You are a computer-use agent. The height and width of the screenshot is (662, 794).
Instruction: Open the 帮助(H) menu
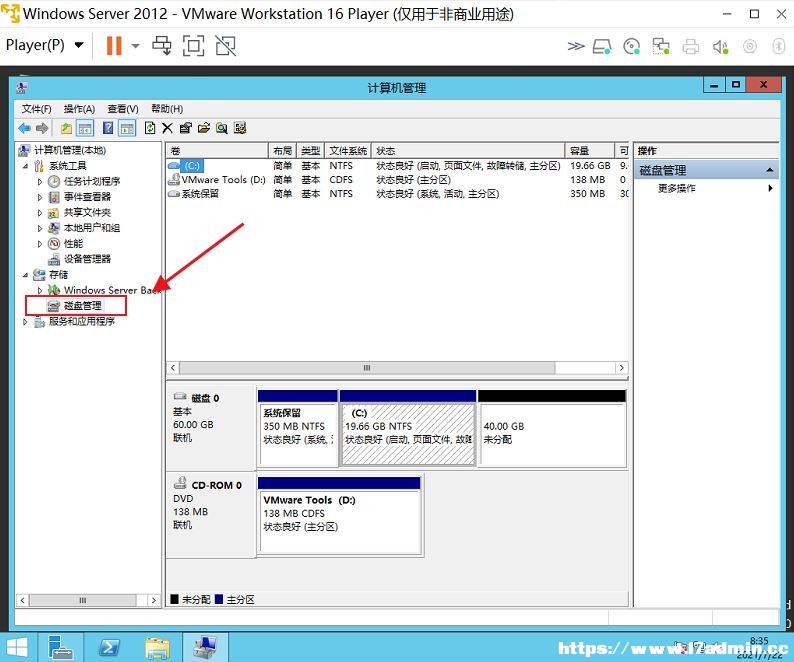(167, 109)
